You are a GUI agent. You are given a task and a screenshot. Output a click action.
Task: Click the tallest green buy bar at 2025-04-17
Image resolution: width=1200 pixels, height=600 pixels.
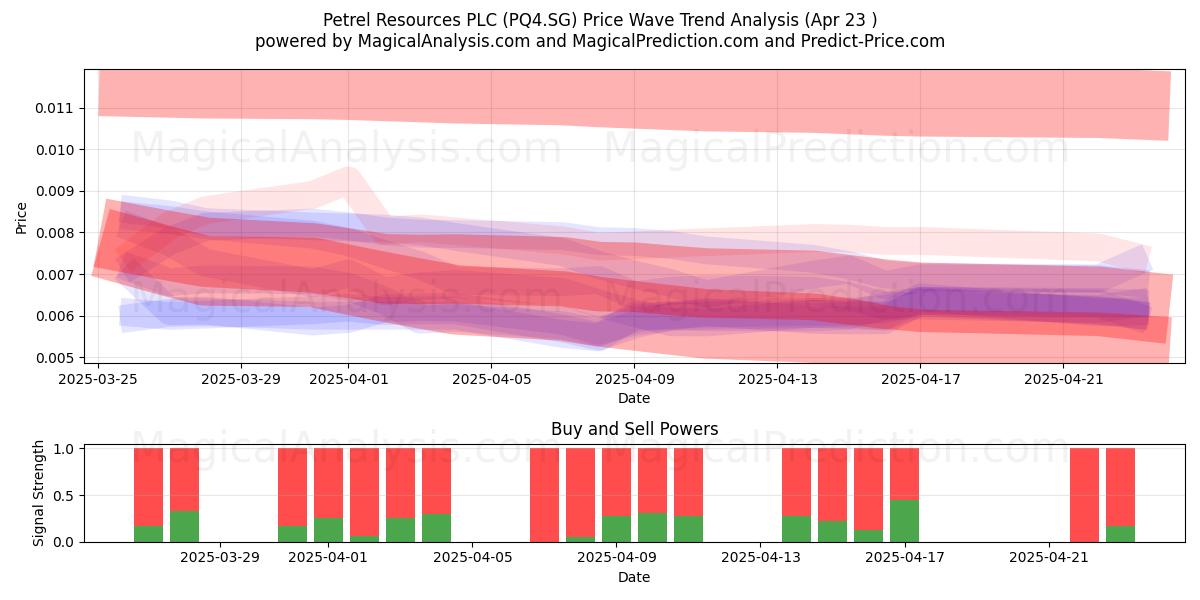click(x=904, y=521)
